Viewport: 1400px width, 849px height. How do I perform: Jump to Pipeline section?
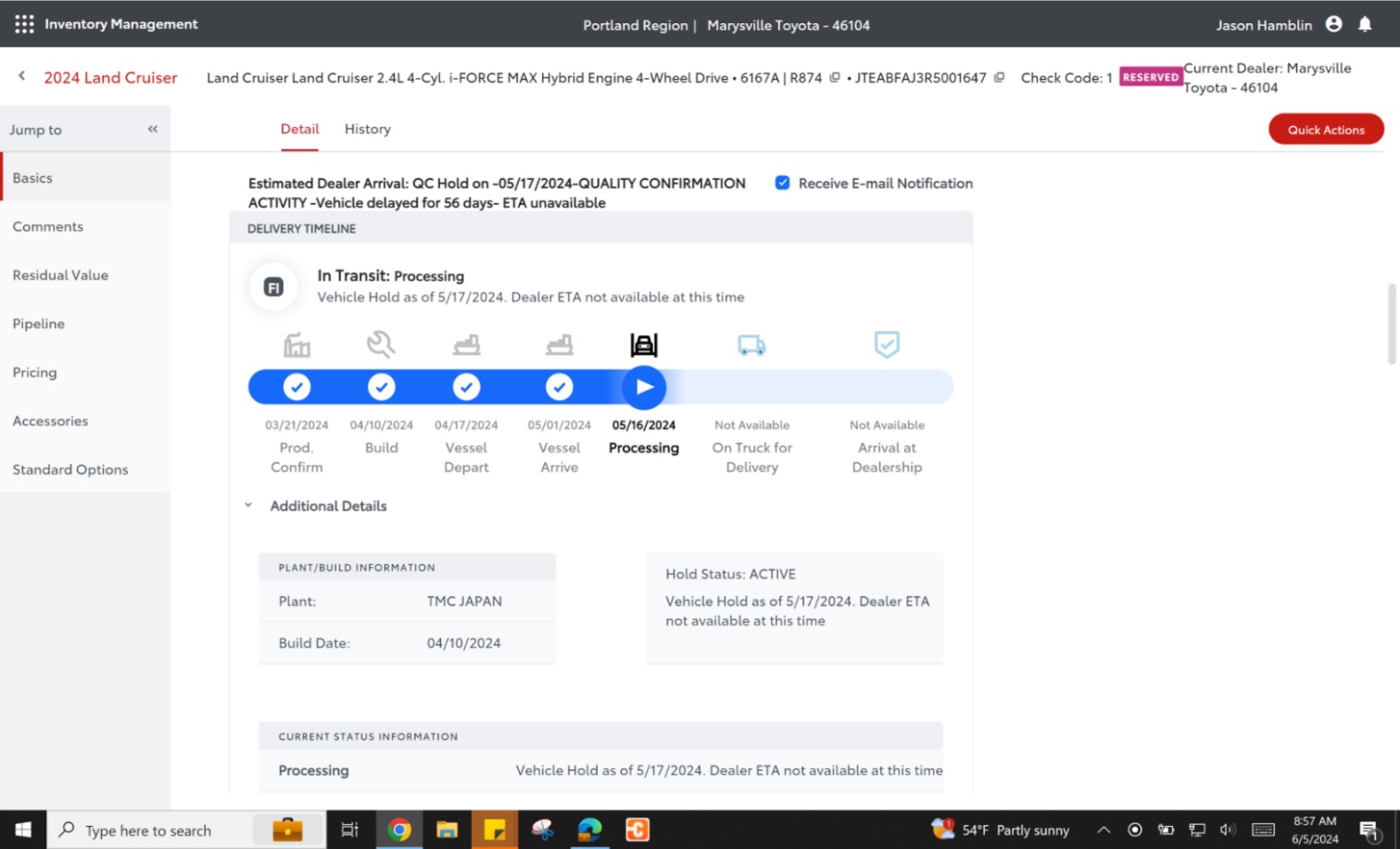point(85,323)
